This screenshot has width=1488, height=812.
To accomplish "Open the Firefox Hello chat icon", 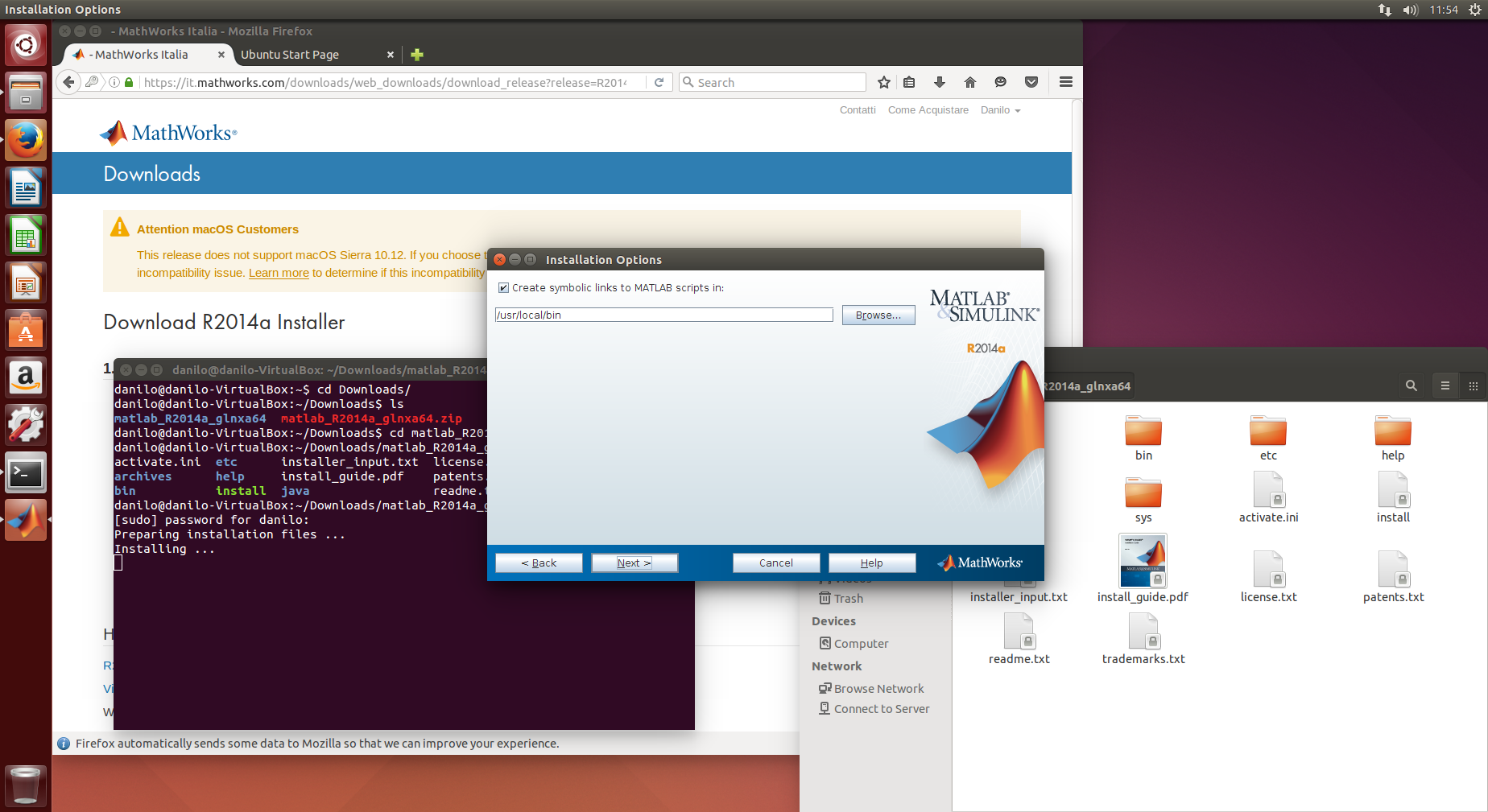I will click(x=1001, y=82).
